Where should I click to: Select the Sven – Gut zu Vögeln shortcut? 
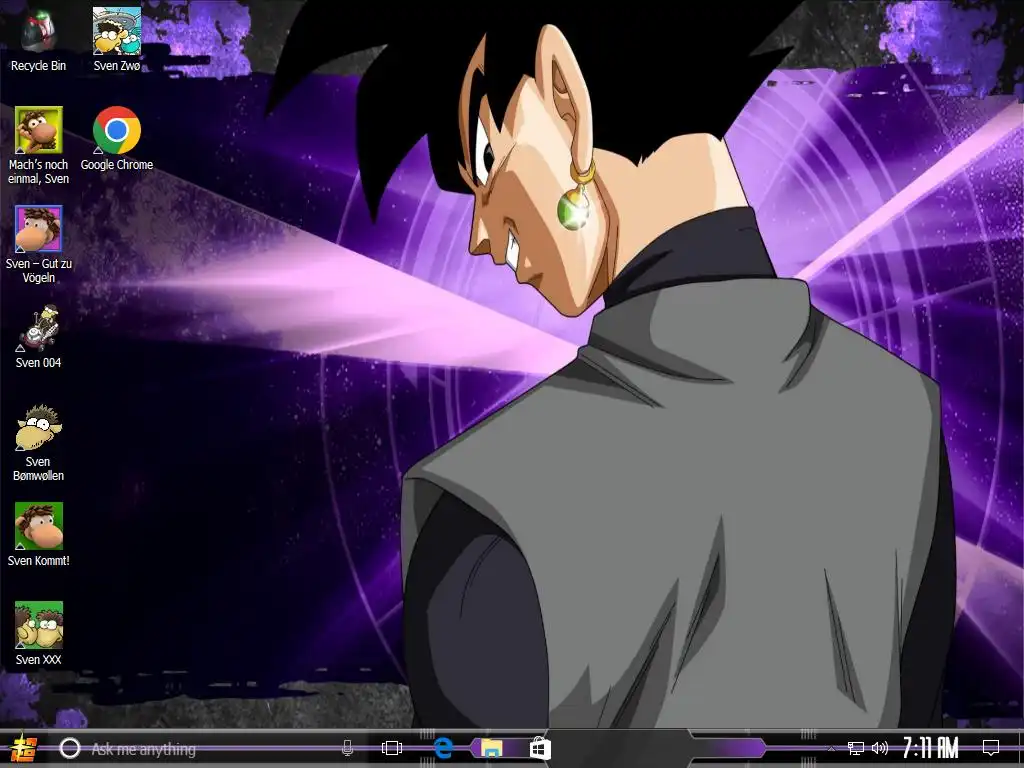(x=39, y=244)
